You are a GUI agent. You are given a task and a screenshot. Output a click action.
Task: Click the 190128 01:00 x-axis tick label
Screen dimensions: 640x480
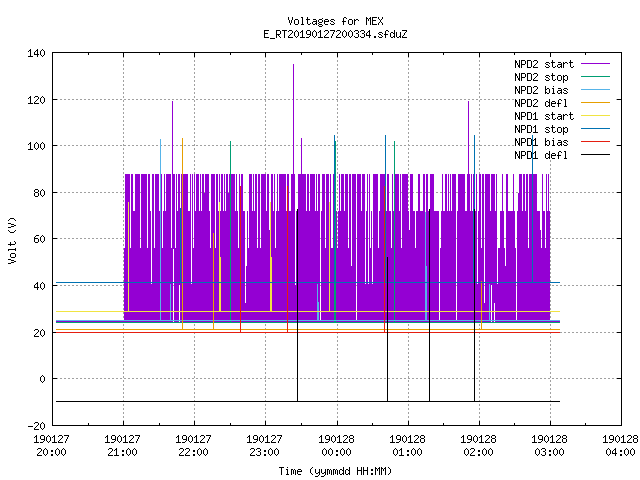click(407, 446)
